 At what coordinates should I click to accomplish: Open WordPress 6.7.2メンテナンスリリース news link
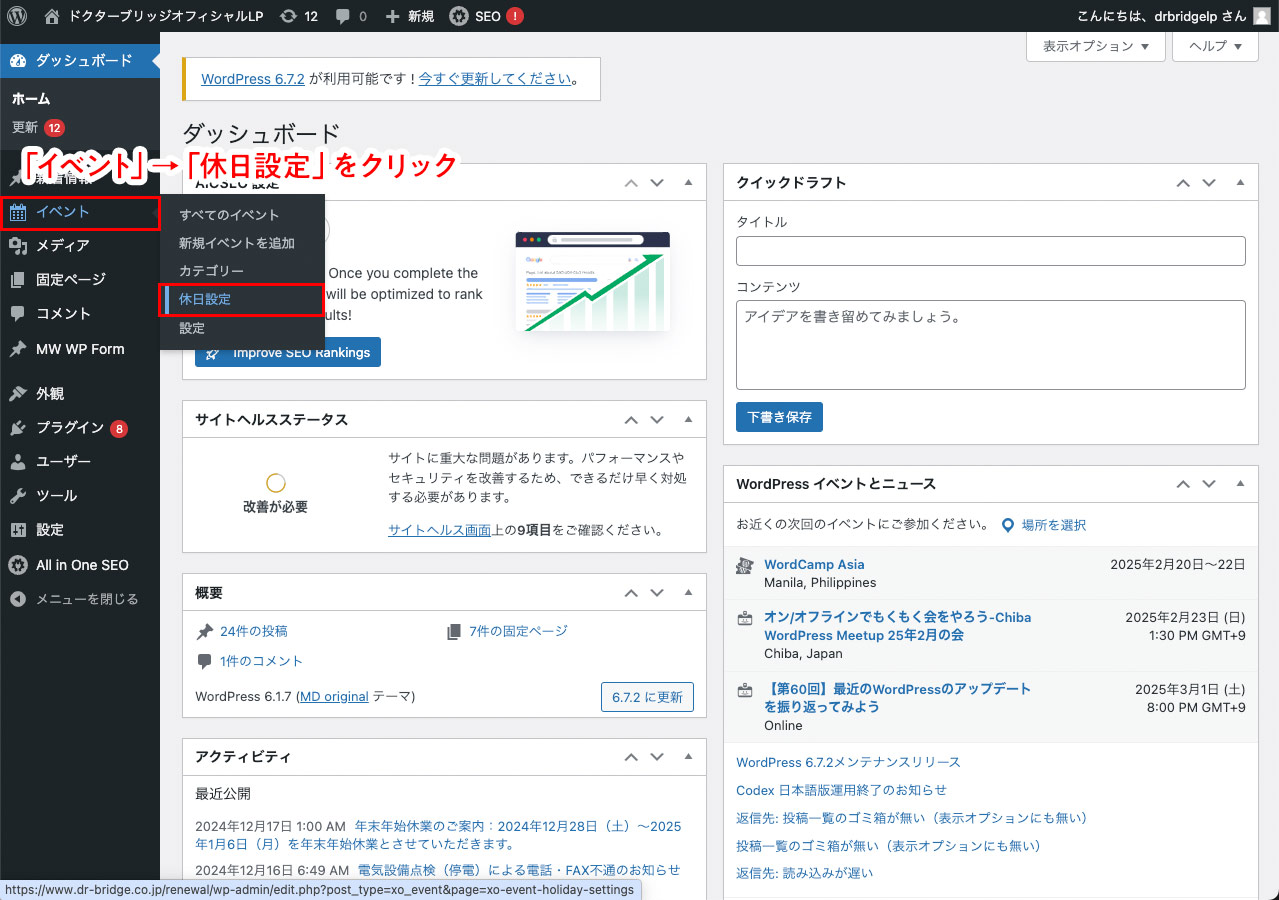848,762
